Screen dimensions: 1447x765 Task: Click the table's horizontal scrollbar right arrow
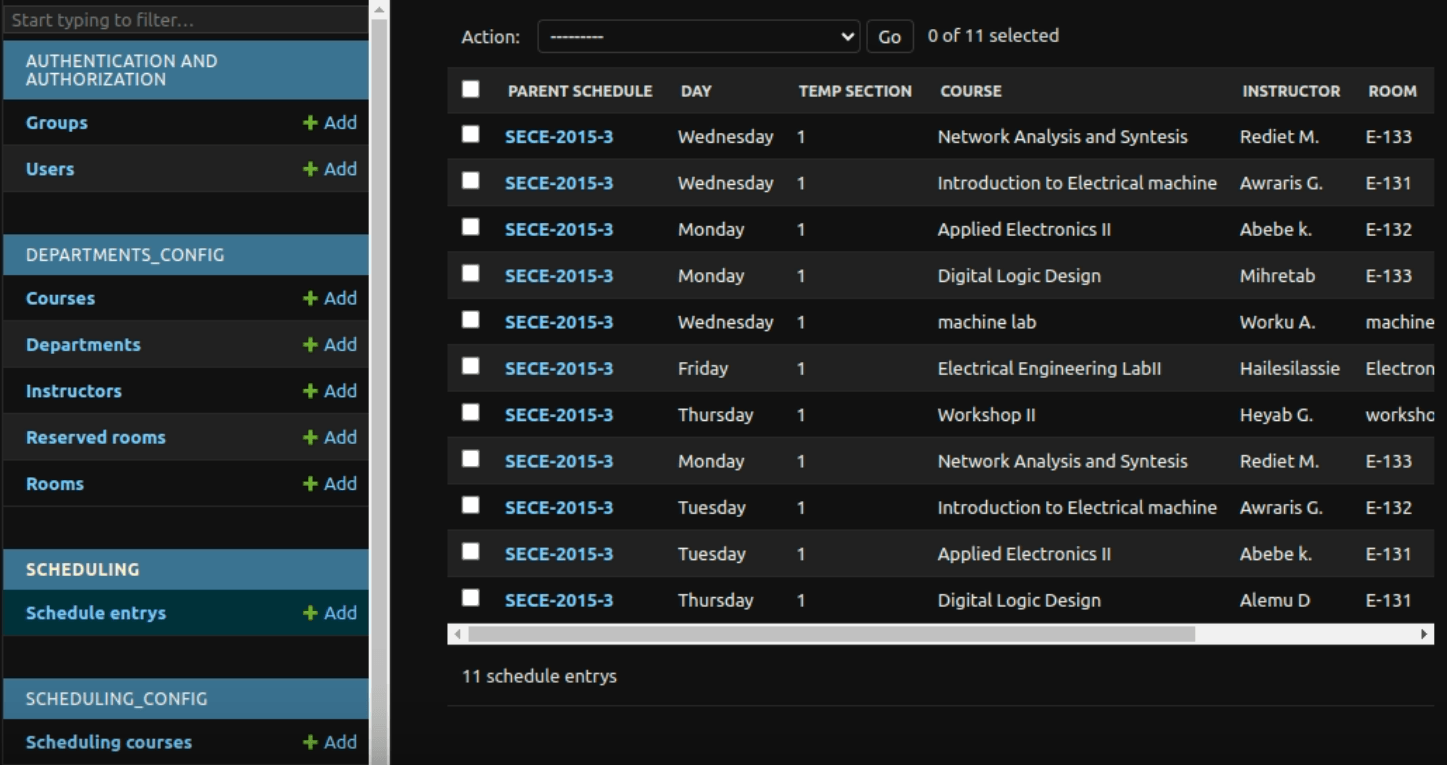pos(1424,634)
